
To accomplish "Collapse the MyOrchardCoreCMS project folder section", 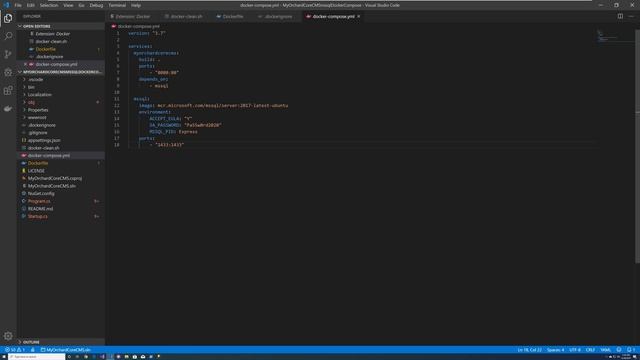I will pos(61,72).
